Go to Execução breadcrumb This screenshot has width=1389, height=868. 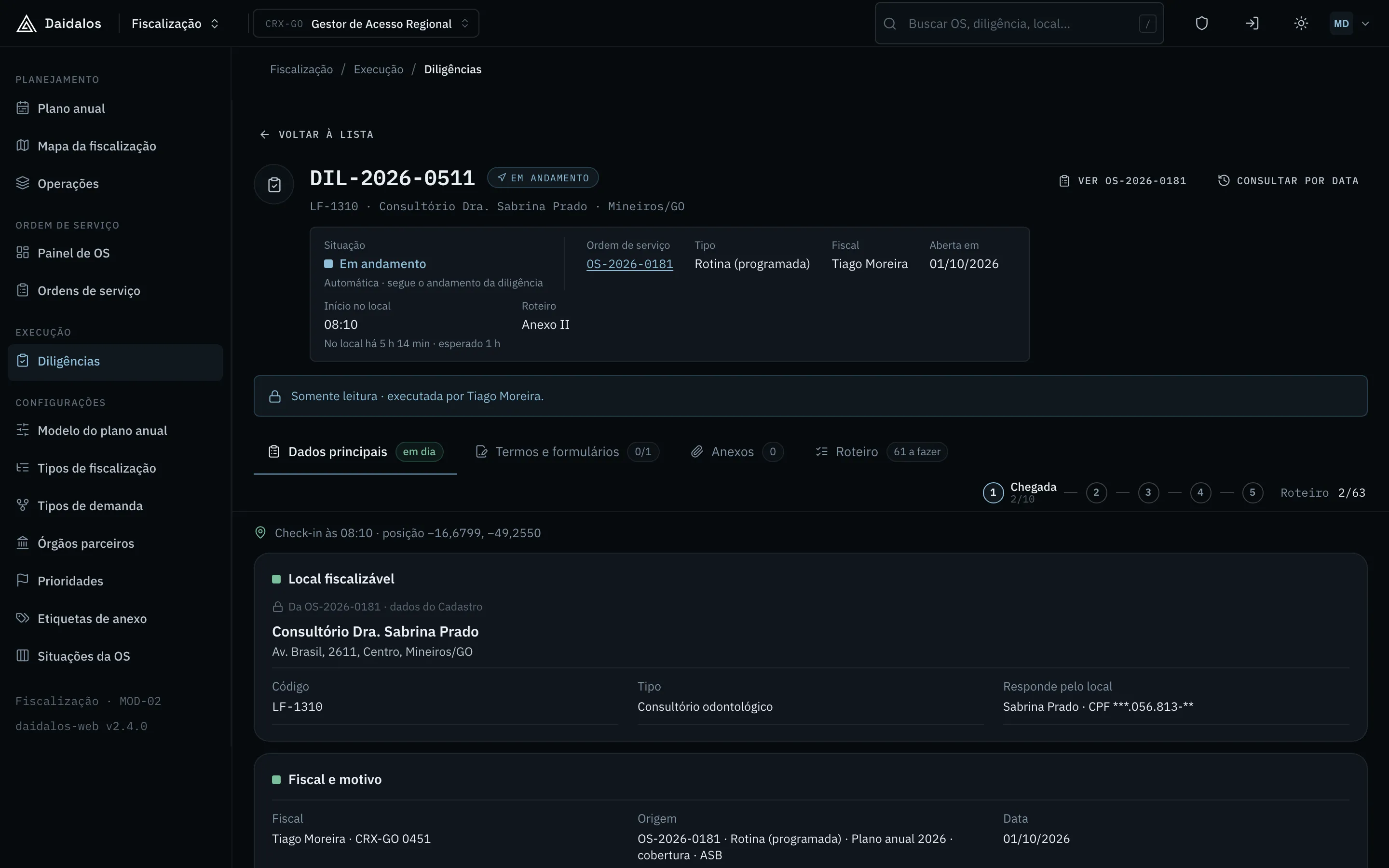pyautogui.click(x=378, y=69)
